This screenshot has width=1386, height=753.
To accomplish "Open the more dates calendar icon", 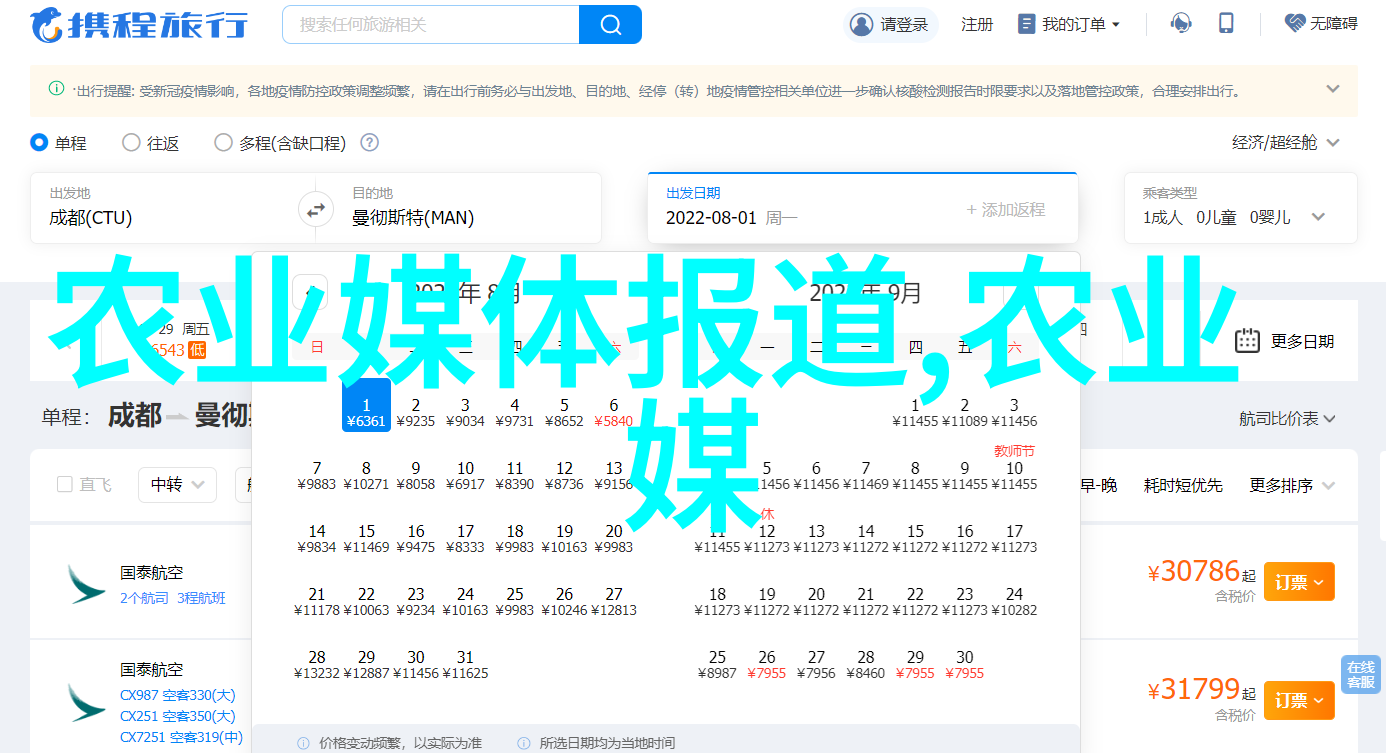I will (x=1247, y=341).
